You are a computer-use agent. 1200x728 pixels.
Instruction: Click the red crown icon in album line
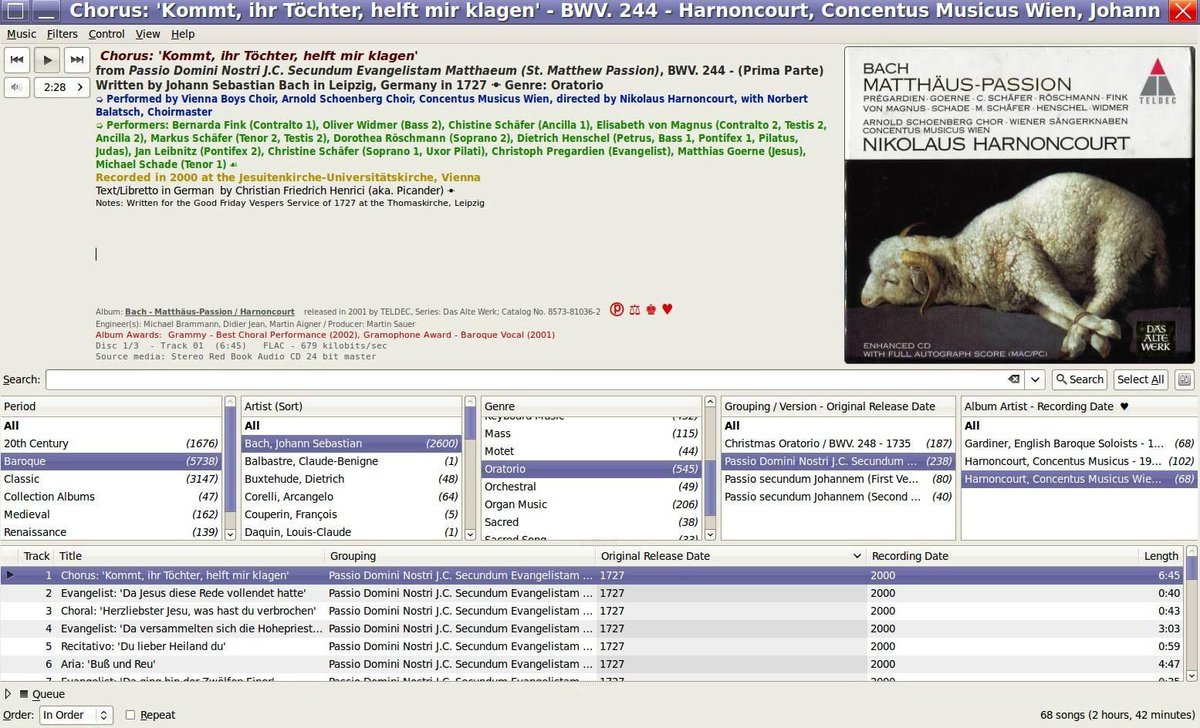(x=651, y=310)
